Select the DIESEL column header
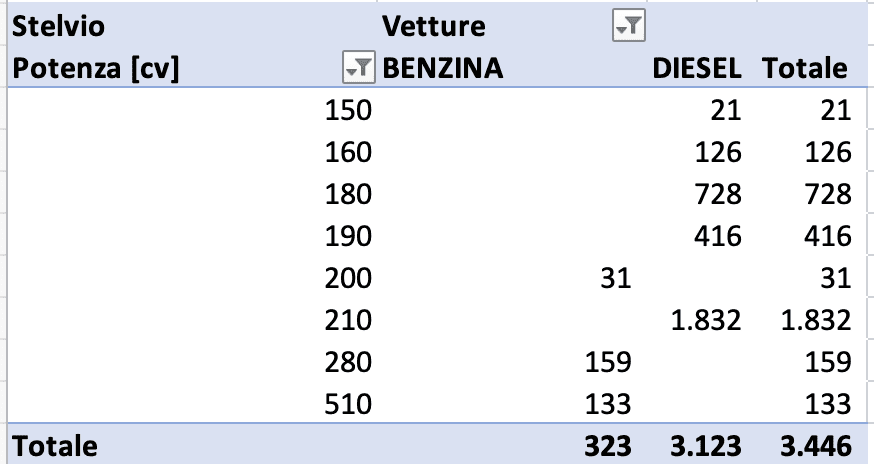Screen dimensions: 874x464 coord(697,68)
